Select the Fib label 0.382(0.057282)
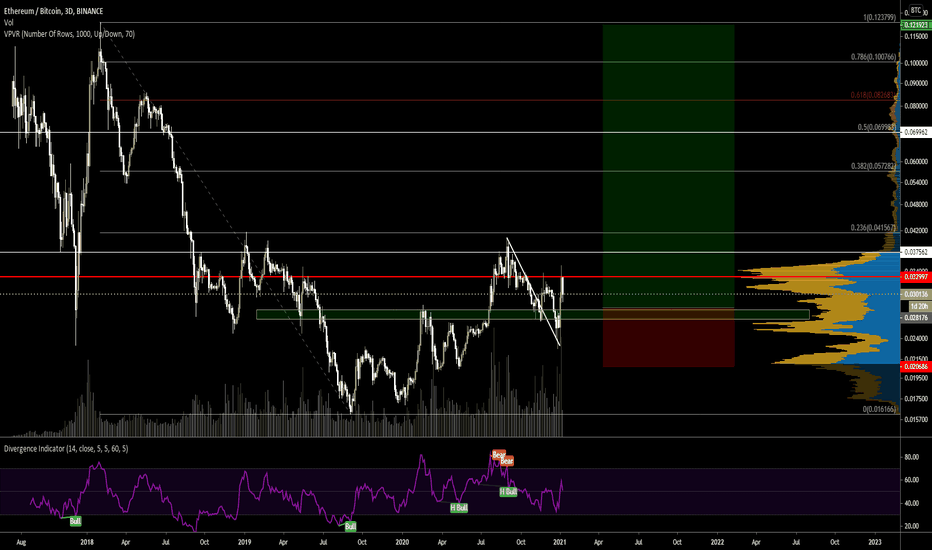932x550 pixels. tap(873, 166)
